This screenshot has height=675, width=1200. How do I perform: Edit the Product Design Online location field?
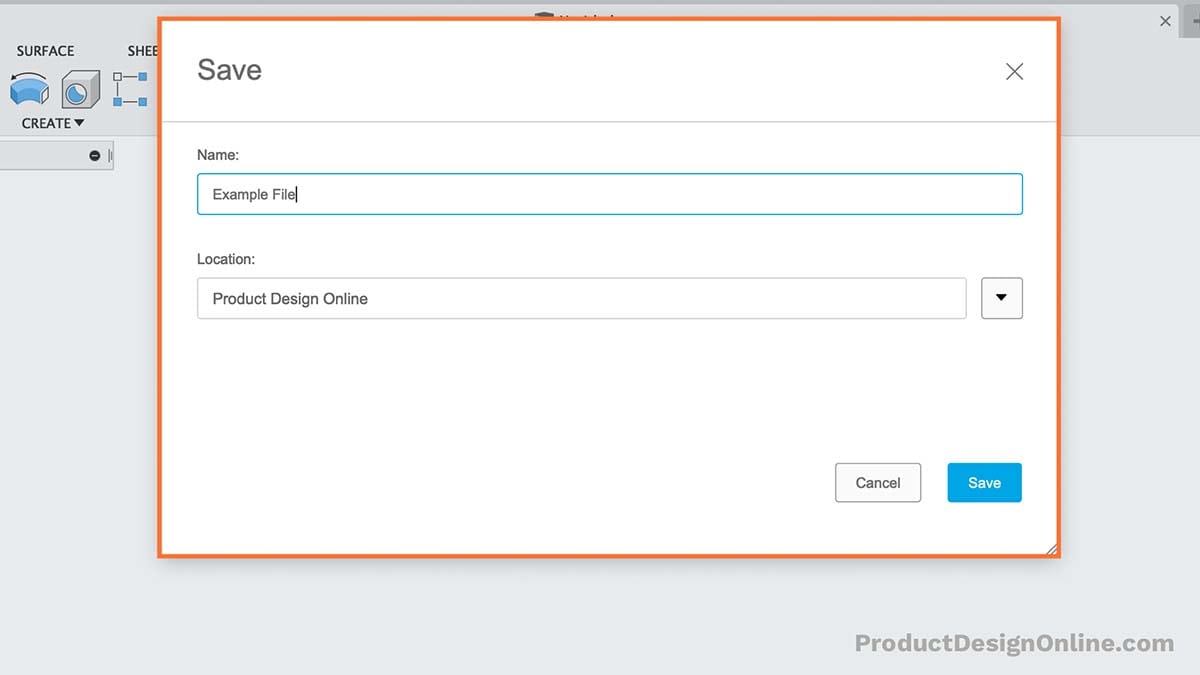[x=581, y=298]
